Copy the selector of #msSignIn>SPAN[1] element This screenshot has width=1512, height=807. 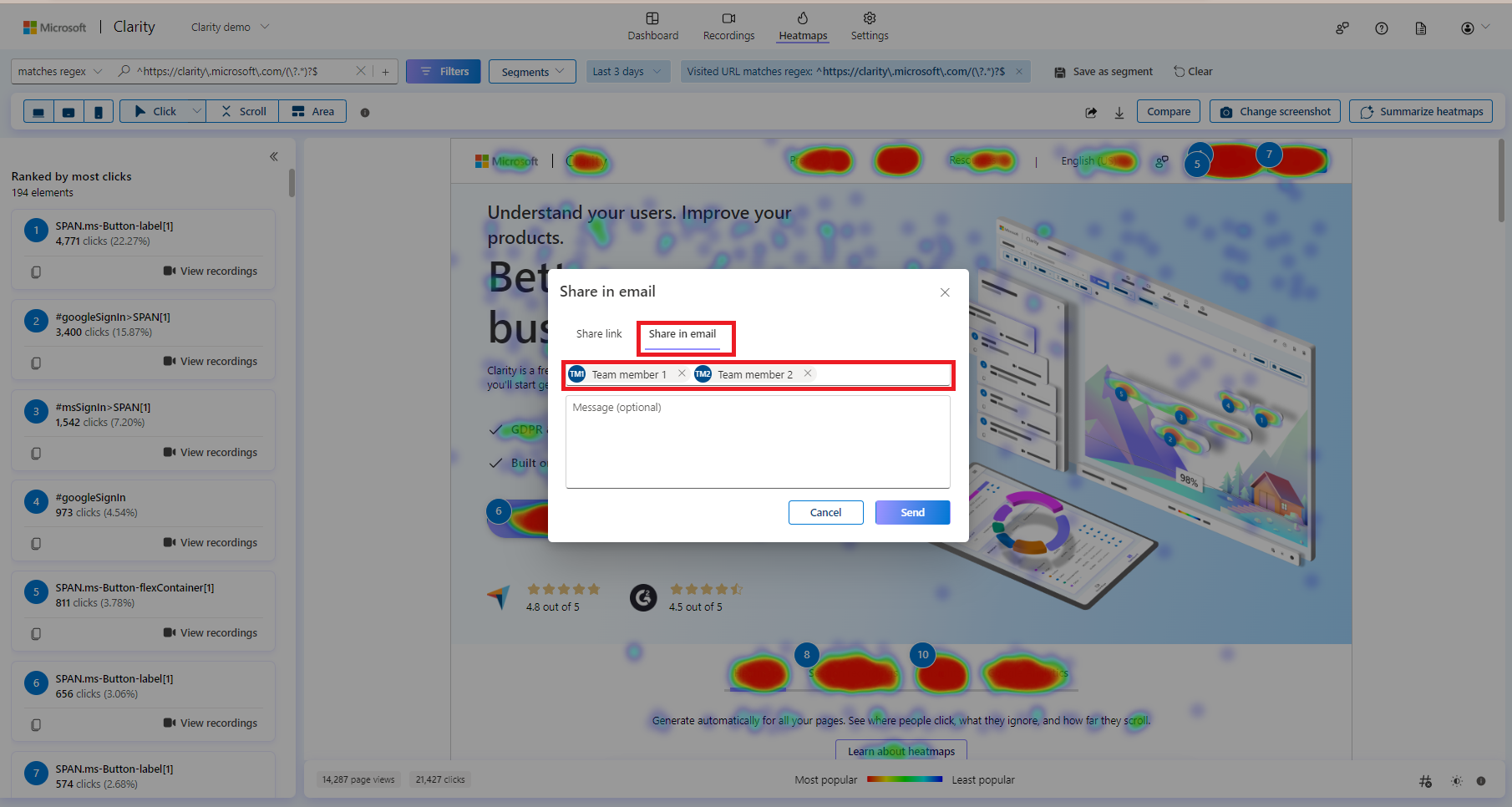click(36, 454)
